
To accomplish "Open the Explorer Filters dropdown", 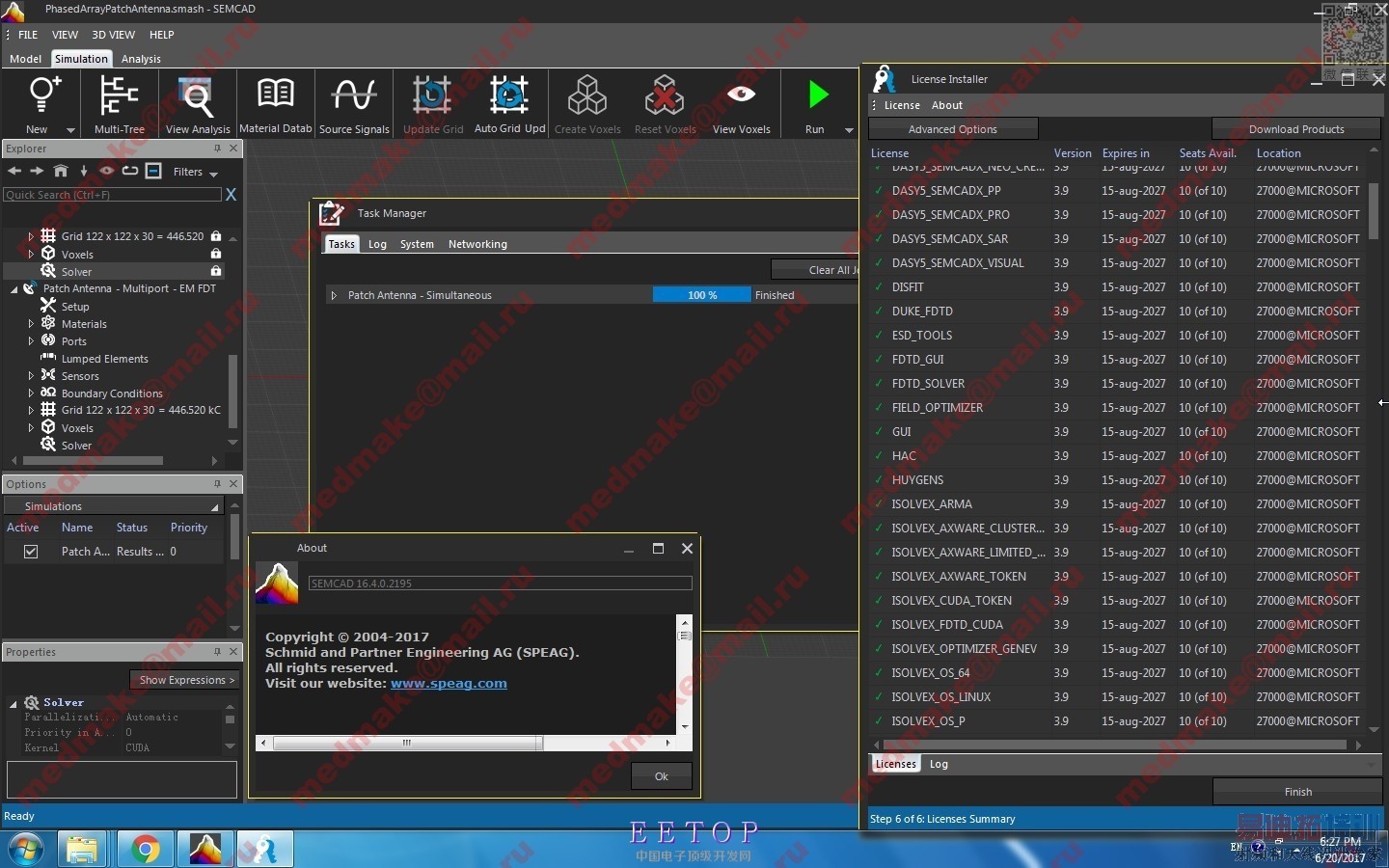I will 195,172.
